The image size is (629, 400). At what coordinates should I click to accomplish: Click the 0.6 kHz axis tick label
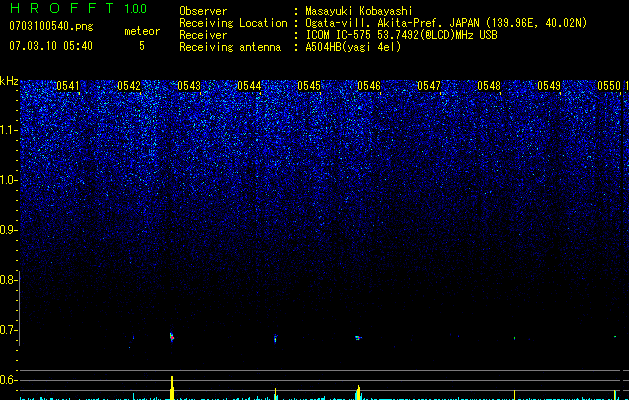(8, 380)
